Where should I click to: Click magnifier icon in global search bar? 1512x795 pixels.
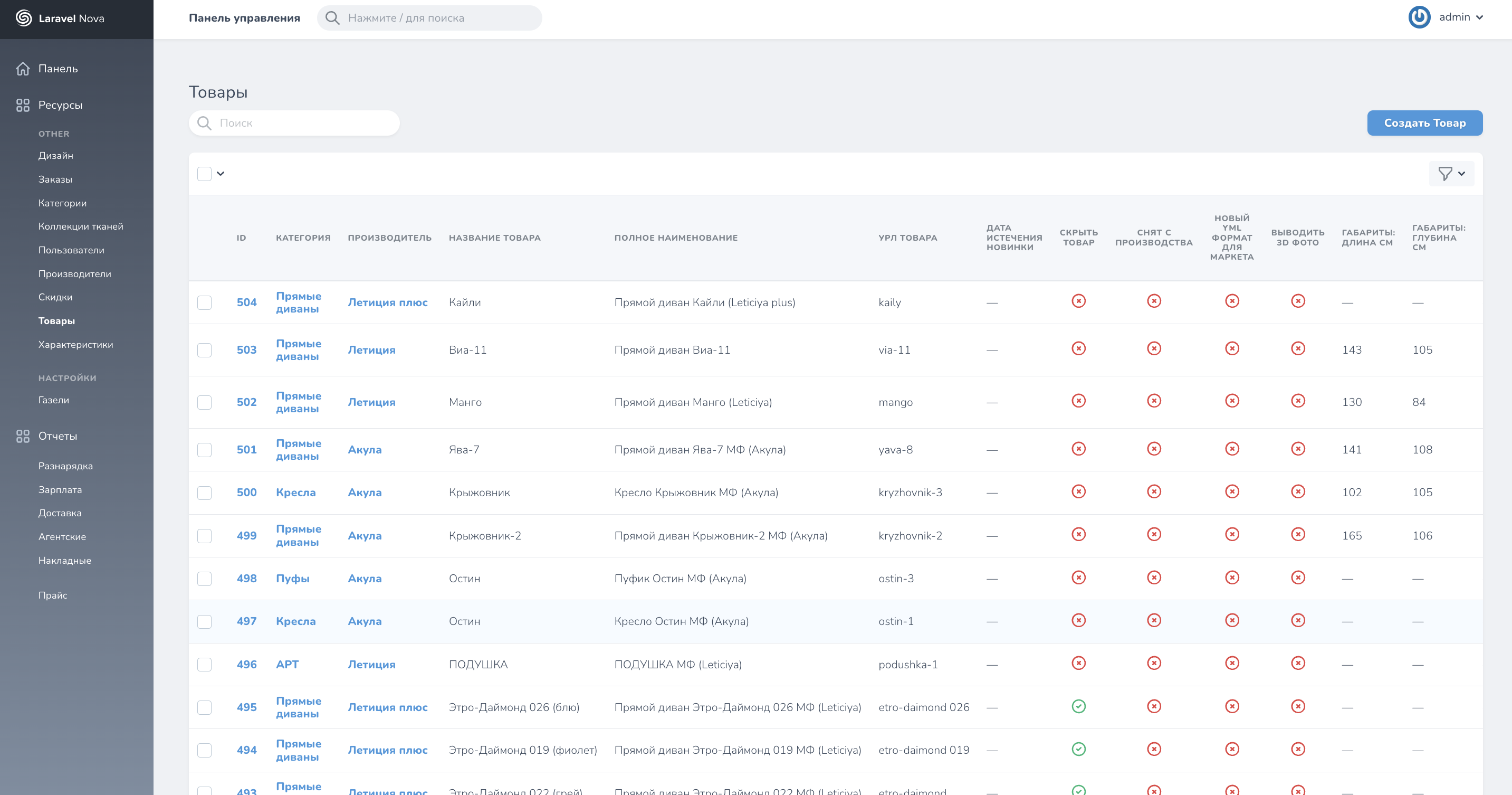332,18
